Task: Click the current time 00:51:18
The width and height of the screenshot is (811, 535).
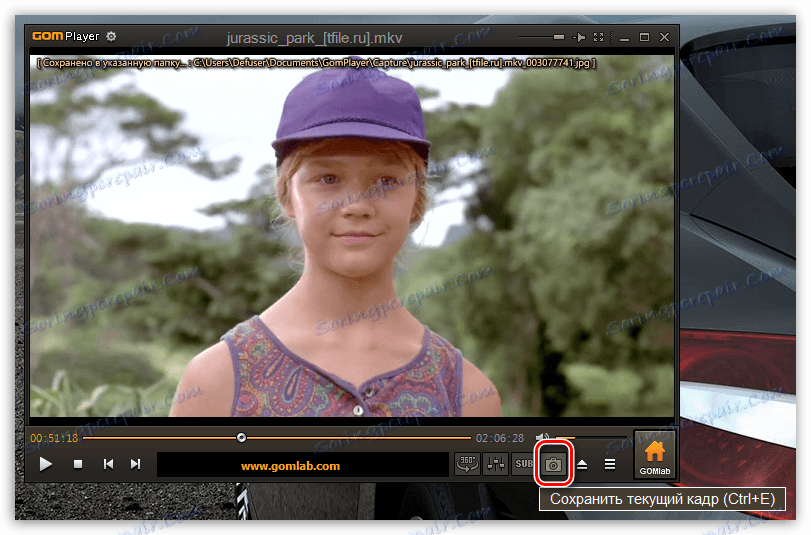Action: click(x=54, y=438)
